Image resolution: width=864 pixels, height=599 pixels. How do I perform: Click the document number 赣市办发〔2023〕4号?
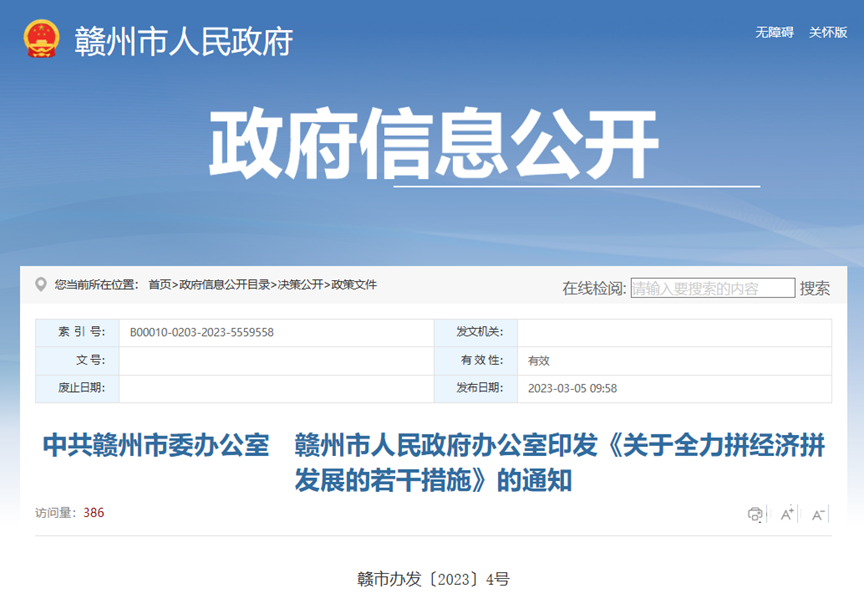tap(433, 578)
